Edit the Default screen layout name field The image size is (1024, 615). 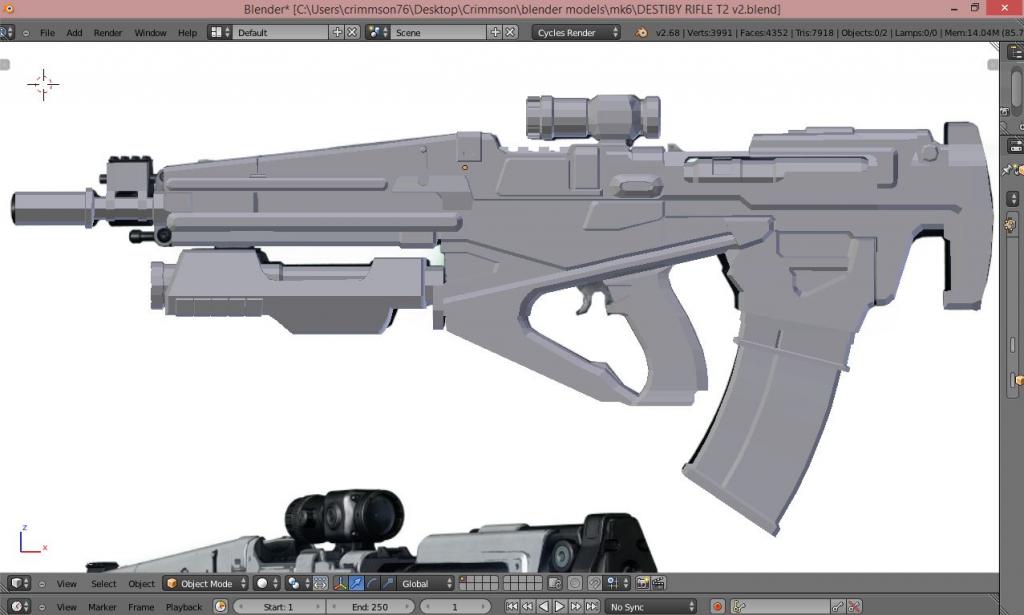[x=281, y=32]
